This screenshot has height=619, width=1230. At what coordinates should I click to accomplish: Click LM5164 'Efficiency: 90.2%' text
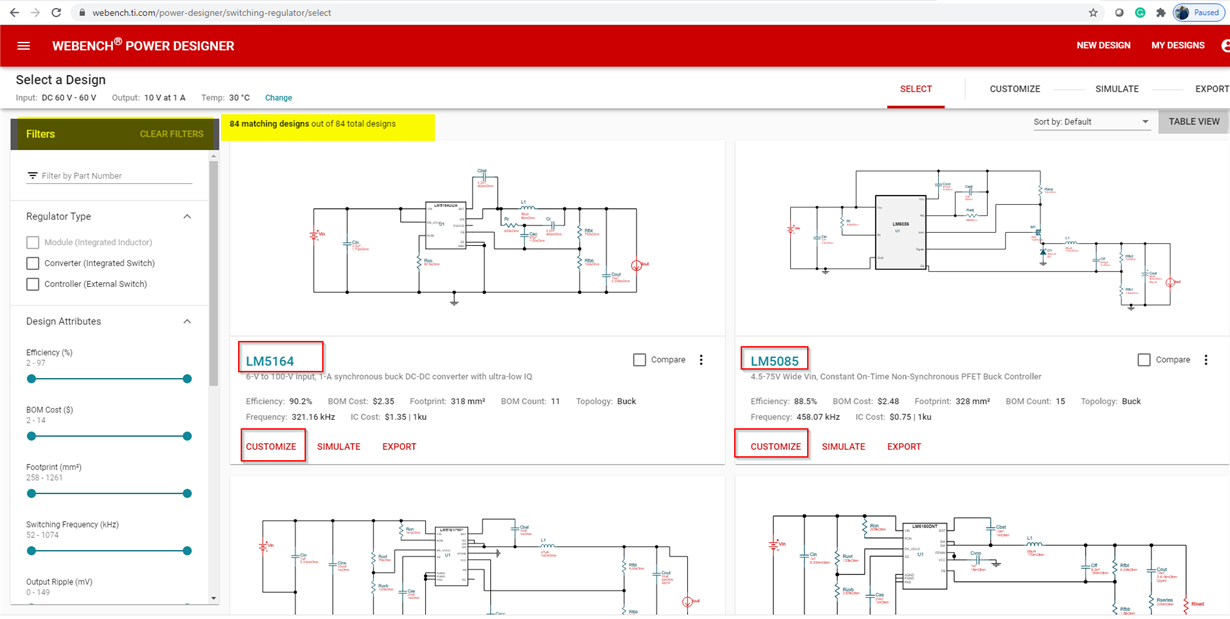click(279, 402)
